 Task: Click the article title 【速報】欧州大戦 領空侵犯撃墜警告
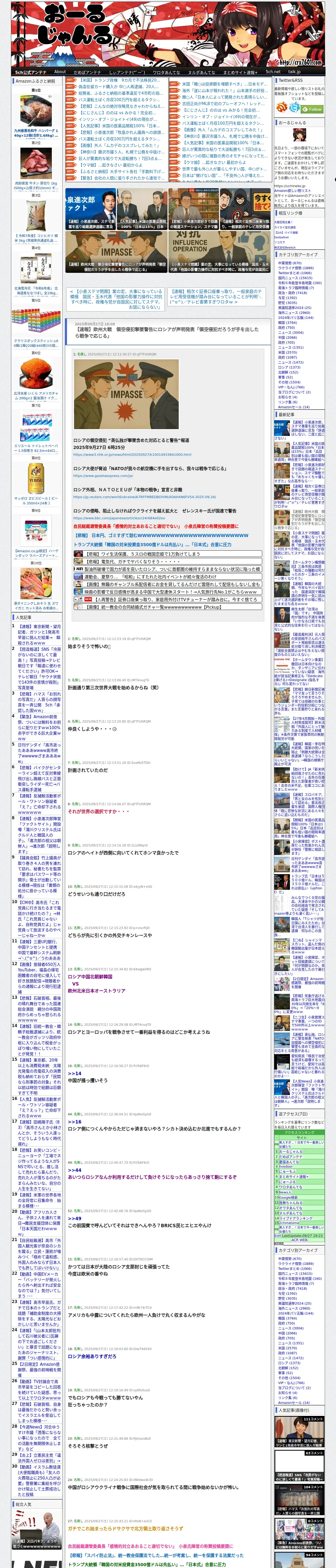coord(166,332)
